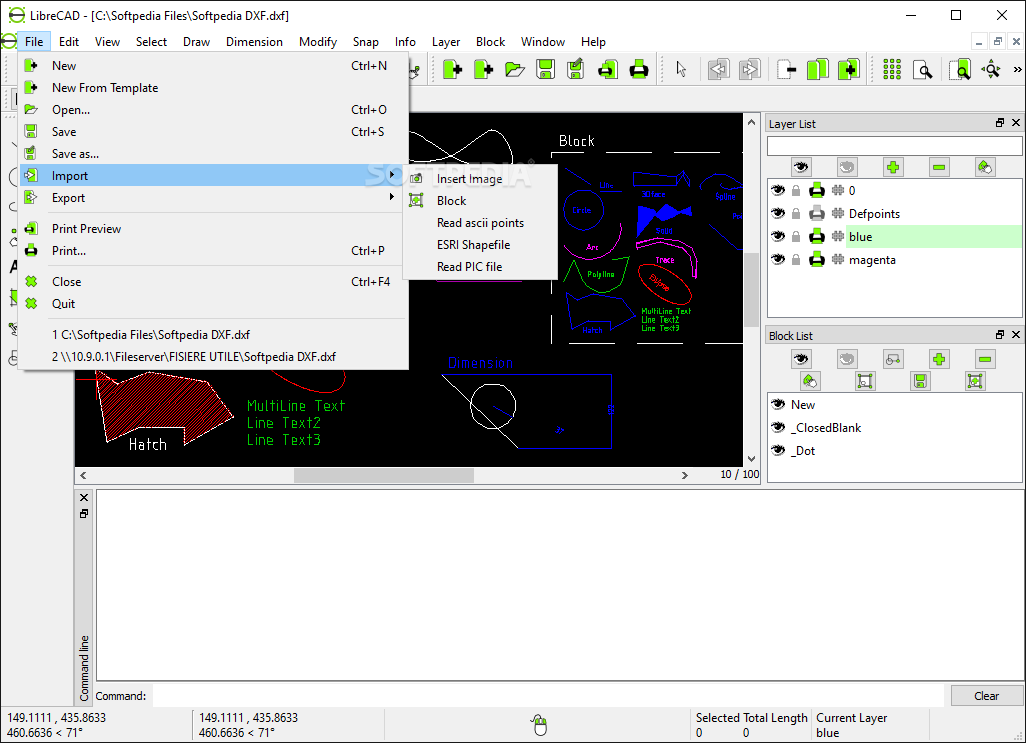Click the Print toolbar icon
1026x743 pixels.
639,69
